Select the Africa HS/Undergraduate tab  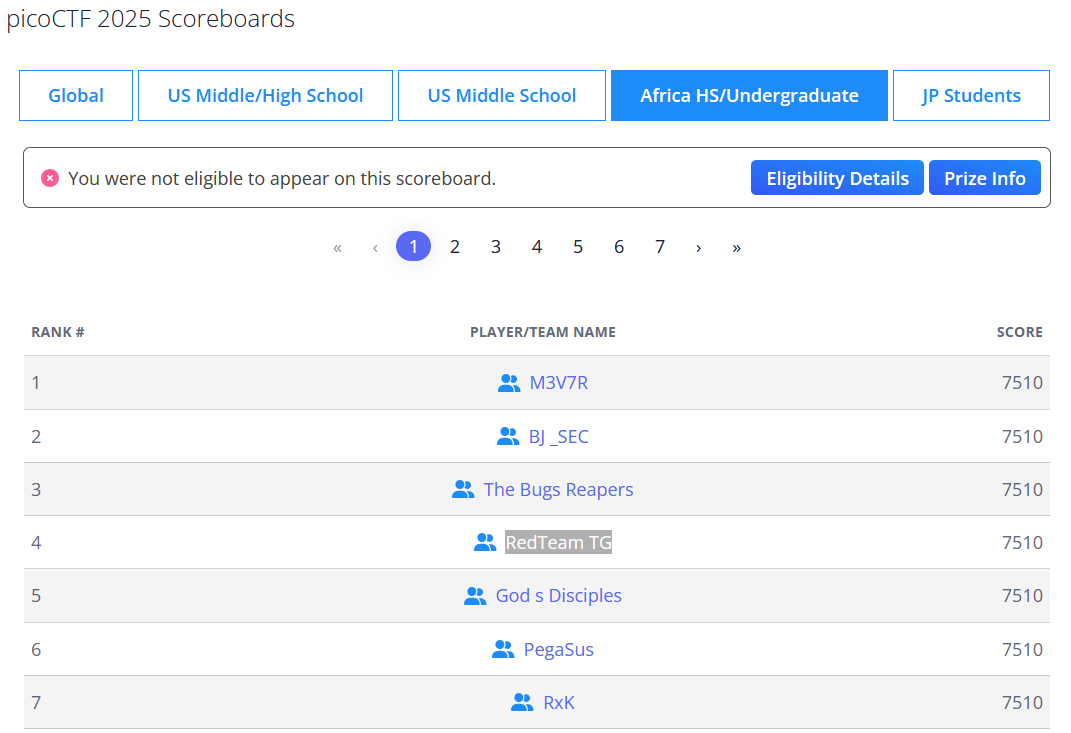tap(749, 96)
